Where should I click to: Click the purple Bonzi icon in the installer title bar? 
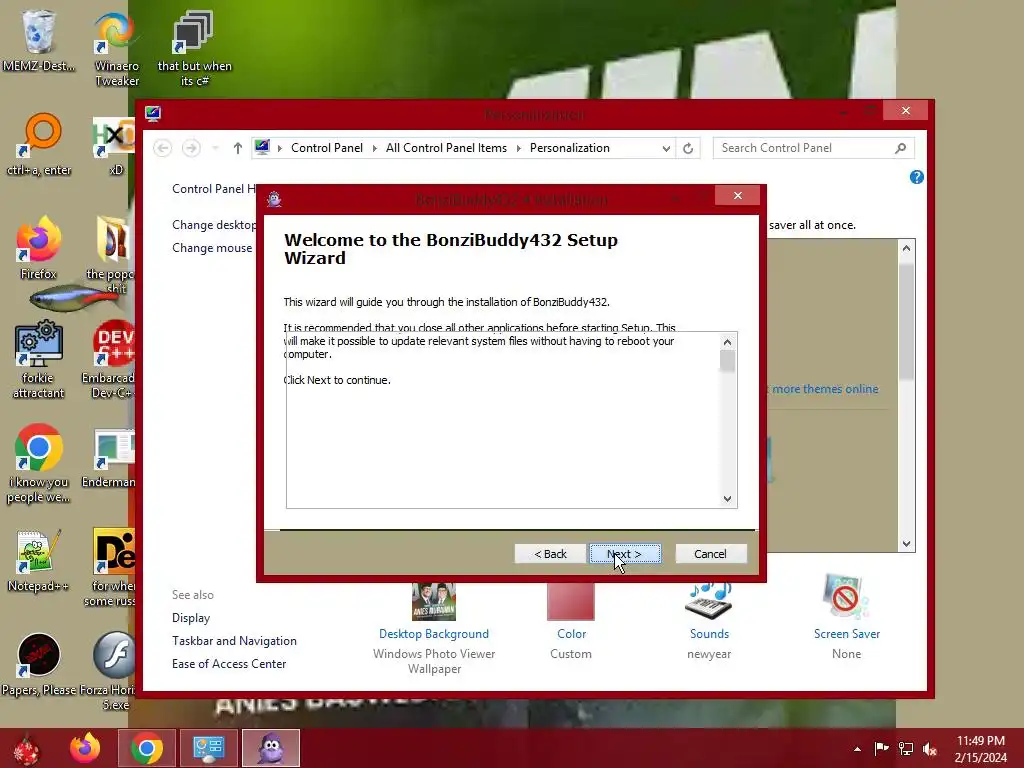pyautogui.click(x=274, y=199)
